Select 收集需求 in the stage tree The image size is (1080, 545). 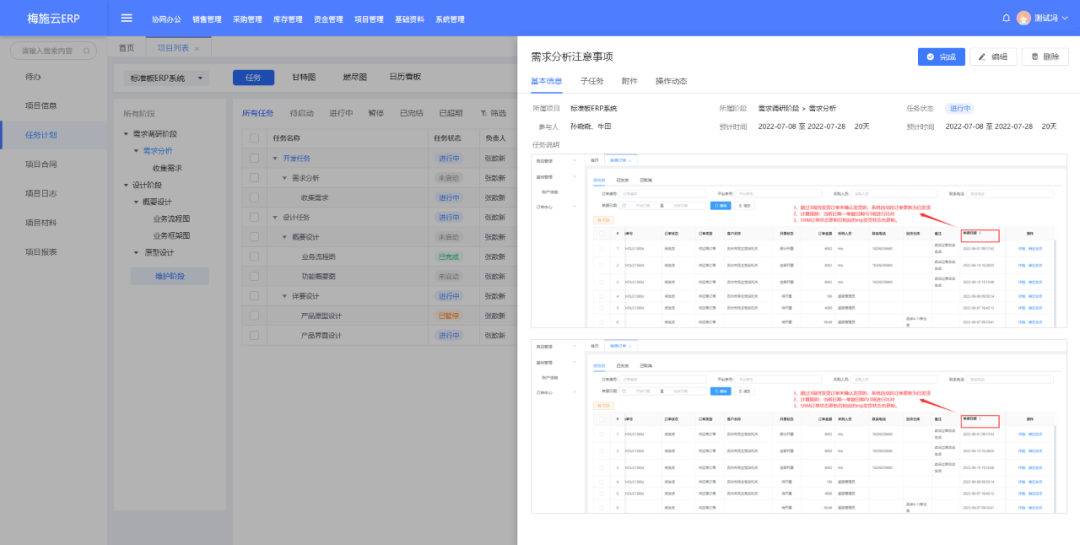click(167, 168)
